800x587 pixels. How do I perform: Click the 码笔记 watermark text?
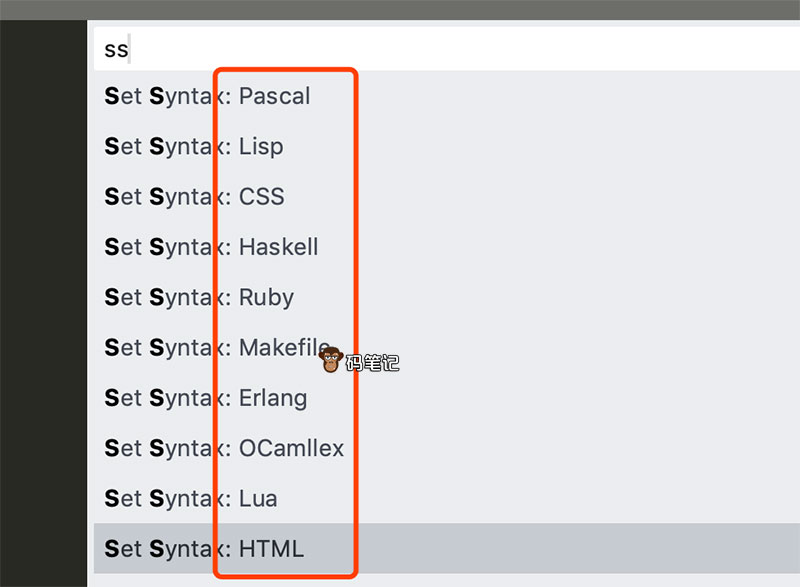click(372, 363)
